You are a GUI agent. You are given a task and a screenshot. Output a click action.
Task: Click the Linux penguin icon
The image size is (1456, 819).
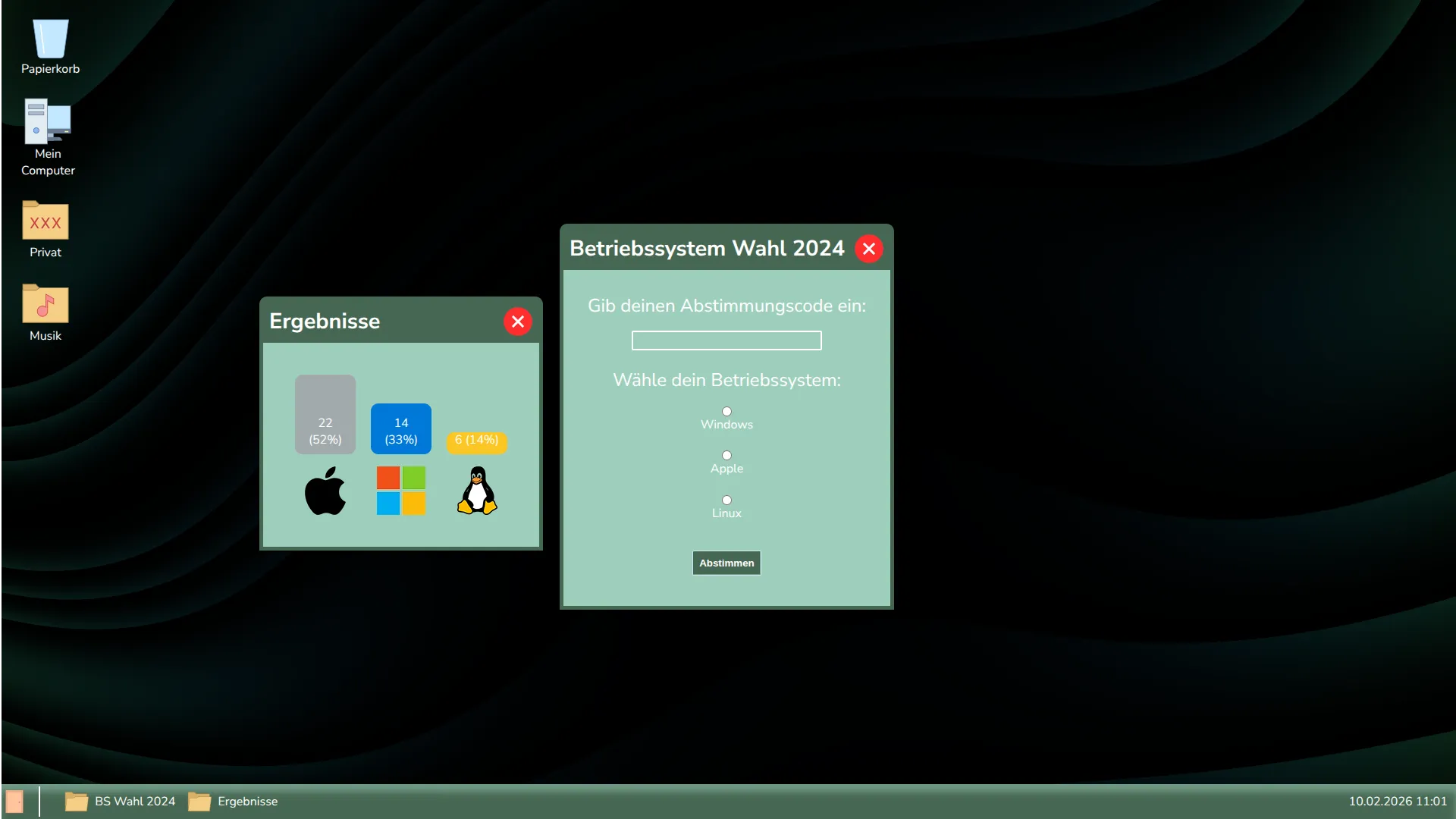point(477,490)
